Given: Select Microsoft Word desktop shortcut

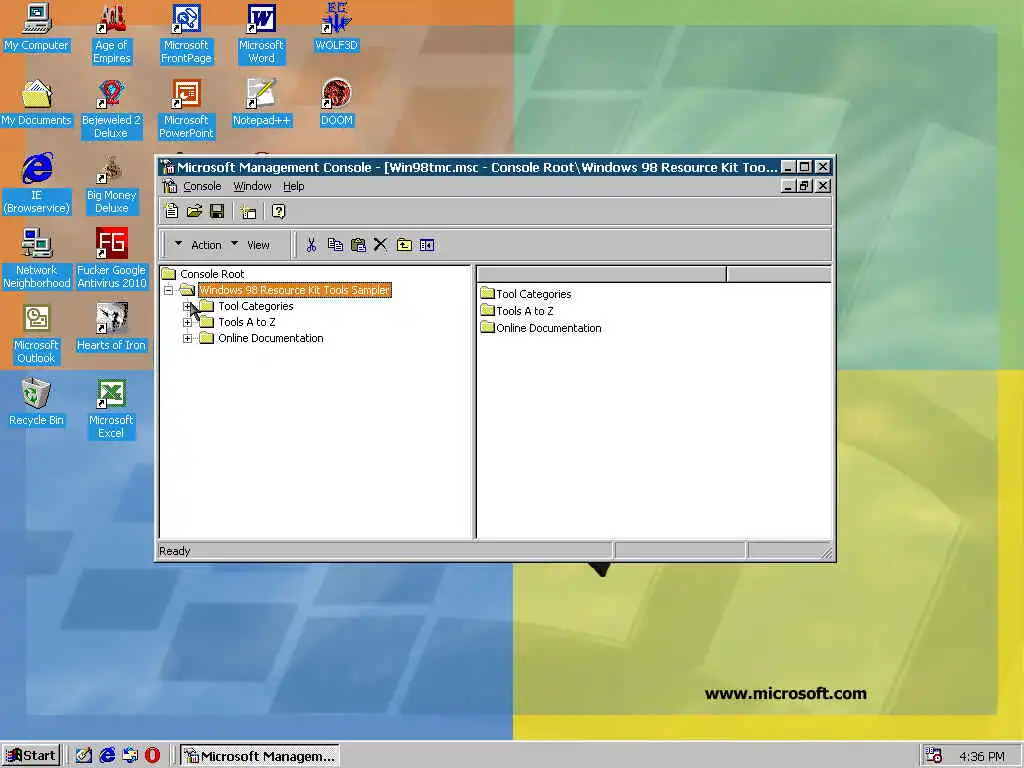Looking at the screenshot, I should point(261,34).
